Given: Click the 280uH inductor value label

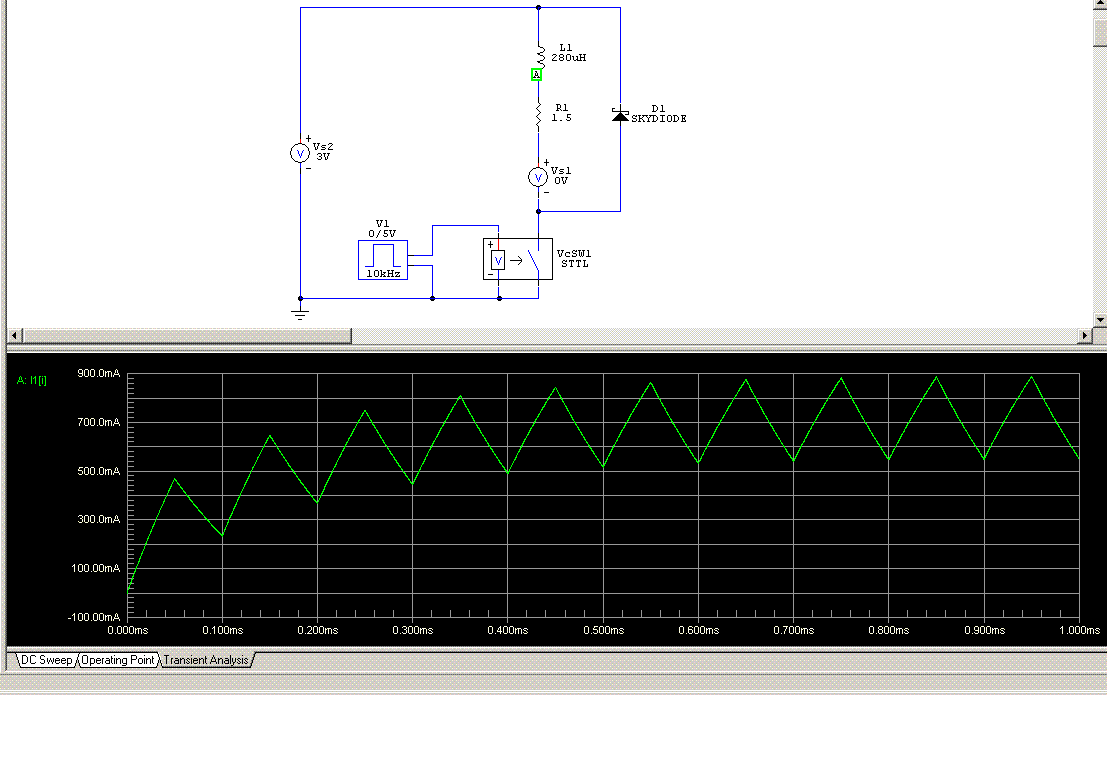Looking at the screenshot, I should (569, 58).
